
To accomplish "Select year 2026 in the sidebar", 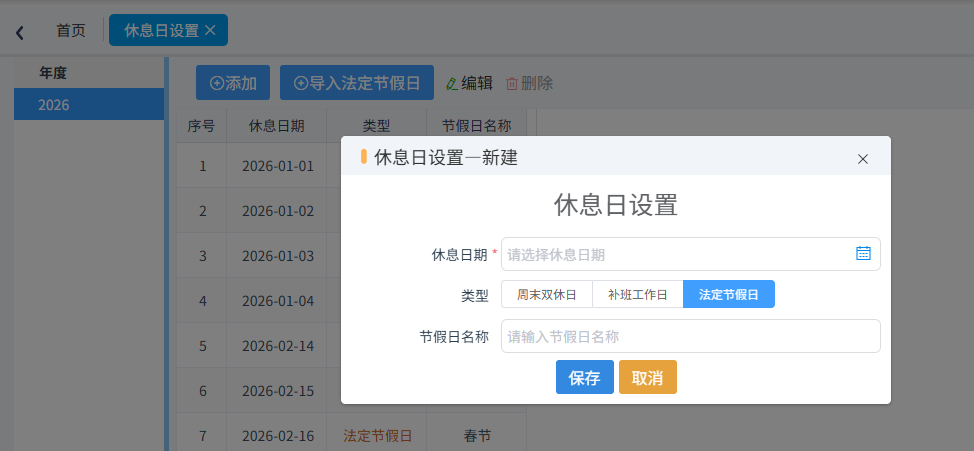I will click(x=89, y=104).
